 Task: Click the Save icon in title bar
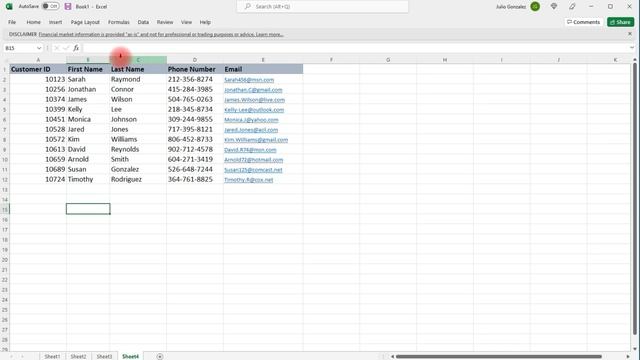[68, 7]
